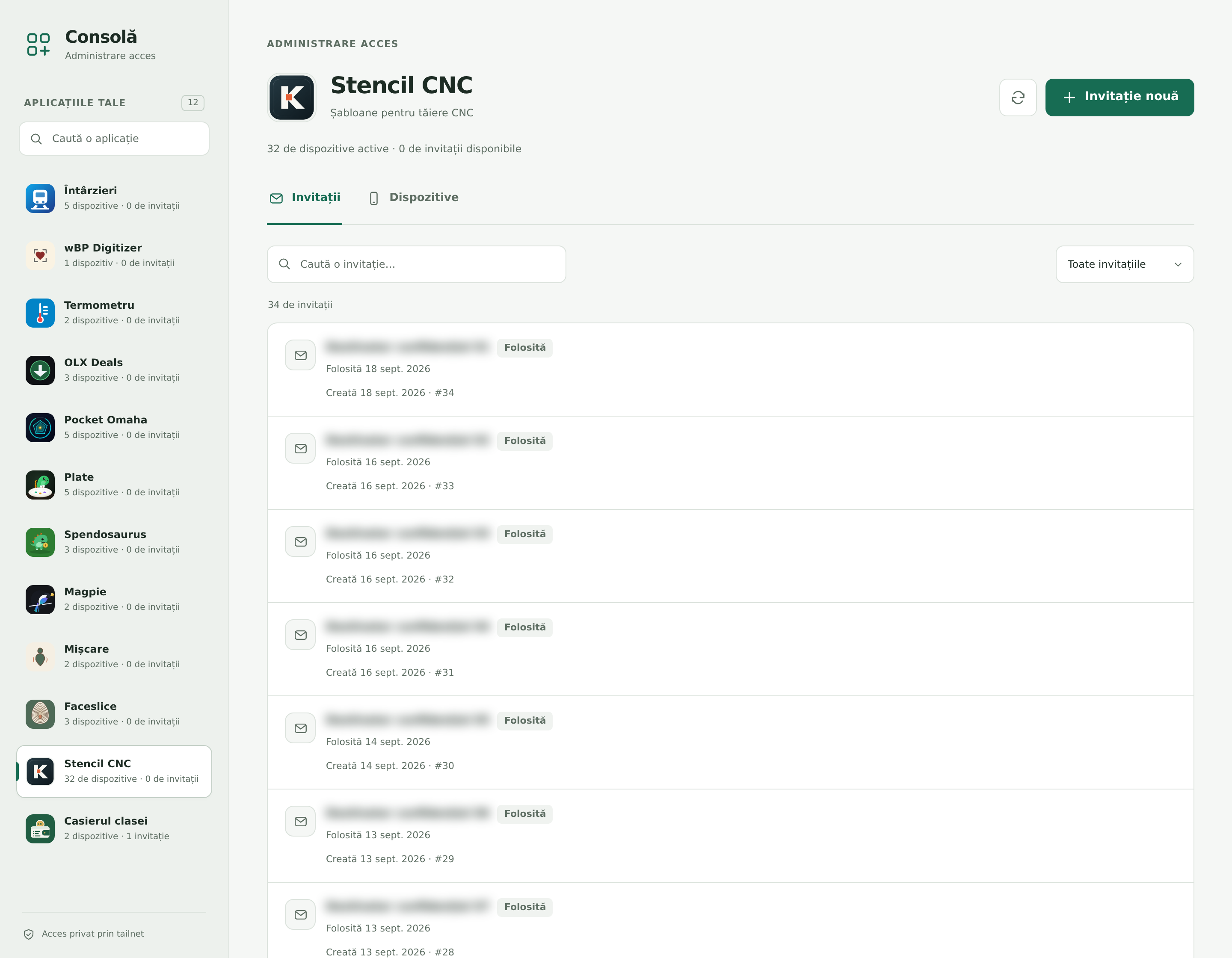Click the app count badge 12

coord(192,103)
